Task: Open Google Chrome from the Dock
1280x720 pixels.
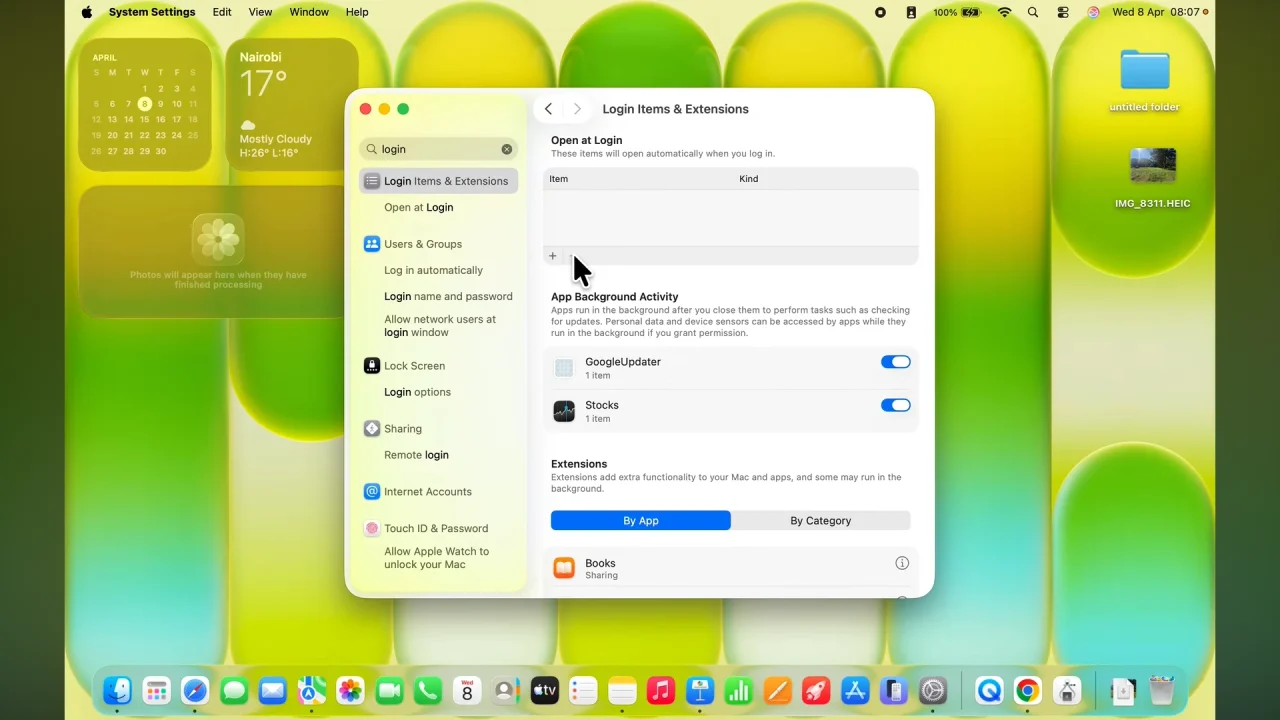Action: tap(1027, 690)
